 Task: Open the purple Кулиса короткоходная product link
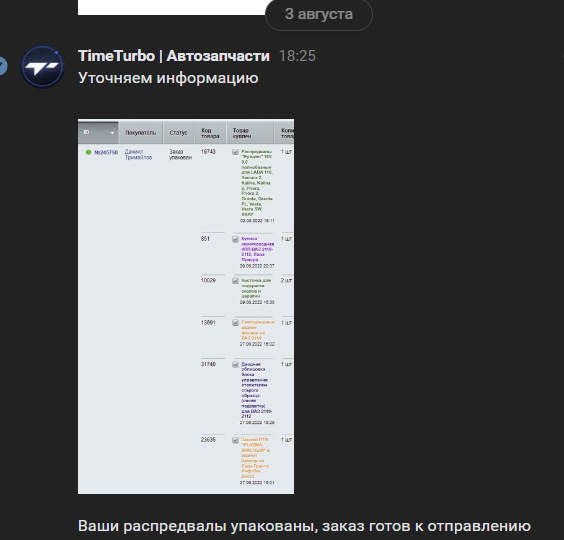point(258,249)
